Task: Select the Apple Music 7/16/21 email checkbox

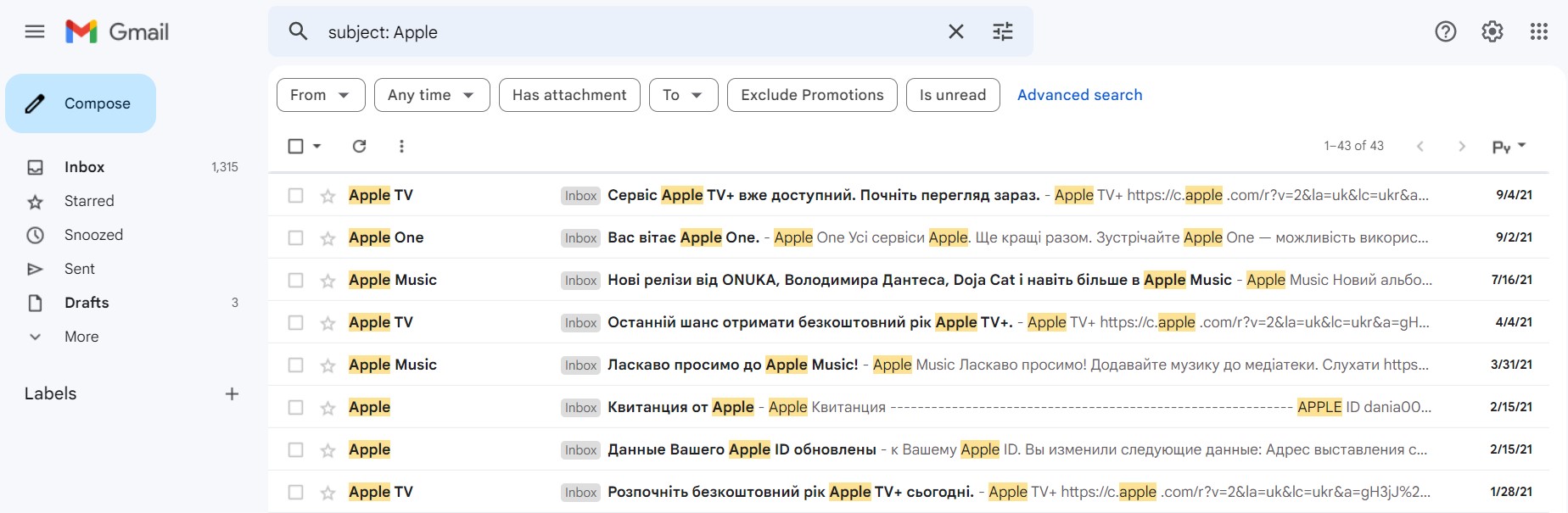Action: pos(295,281)
